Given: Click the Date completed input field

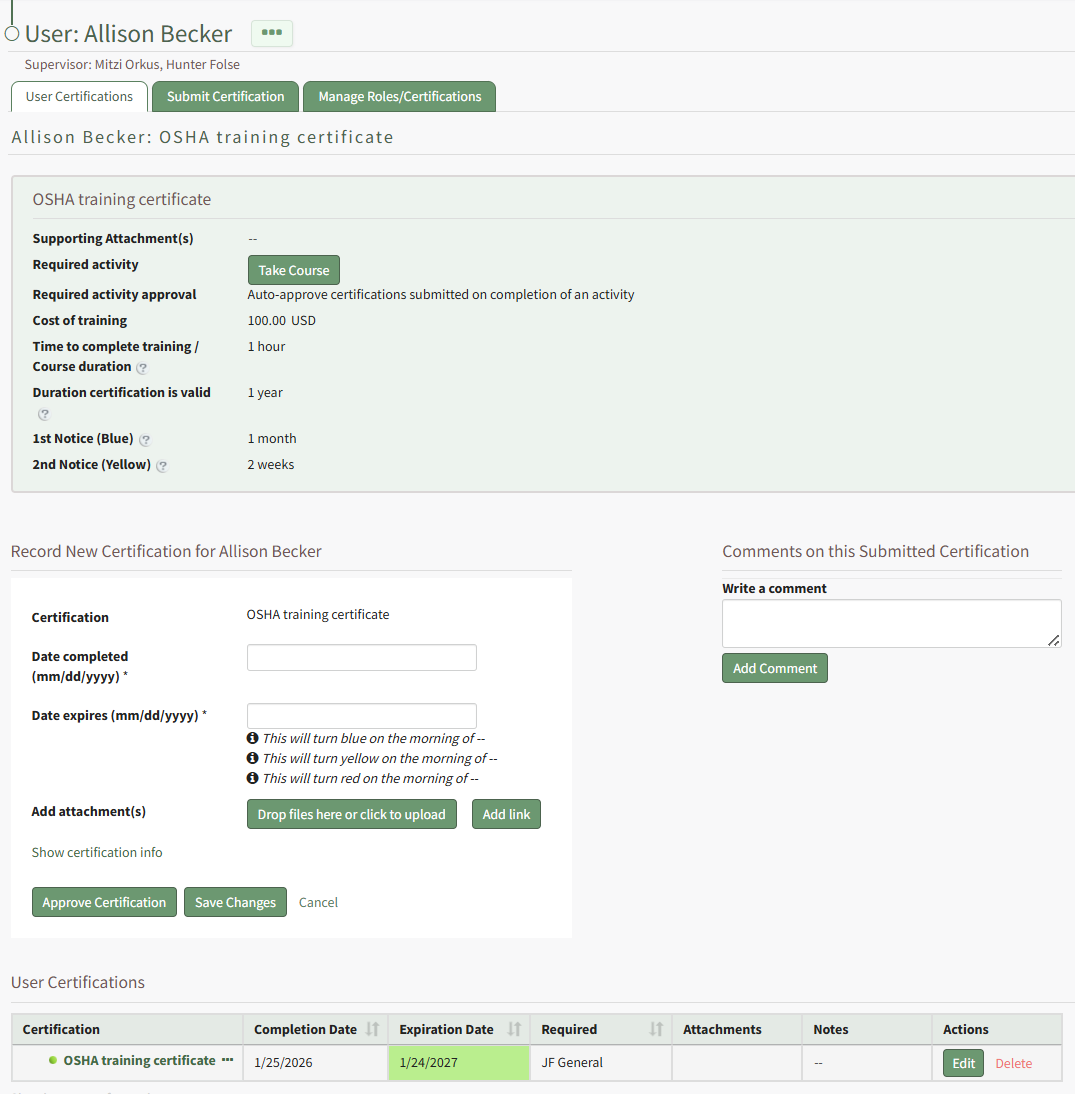Looking at the screenshot, I should 361,657.
